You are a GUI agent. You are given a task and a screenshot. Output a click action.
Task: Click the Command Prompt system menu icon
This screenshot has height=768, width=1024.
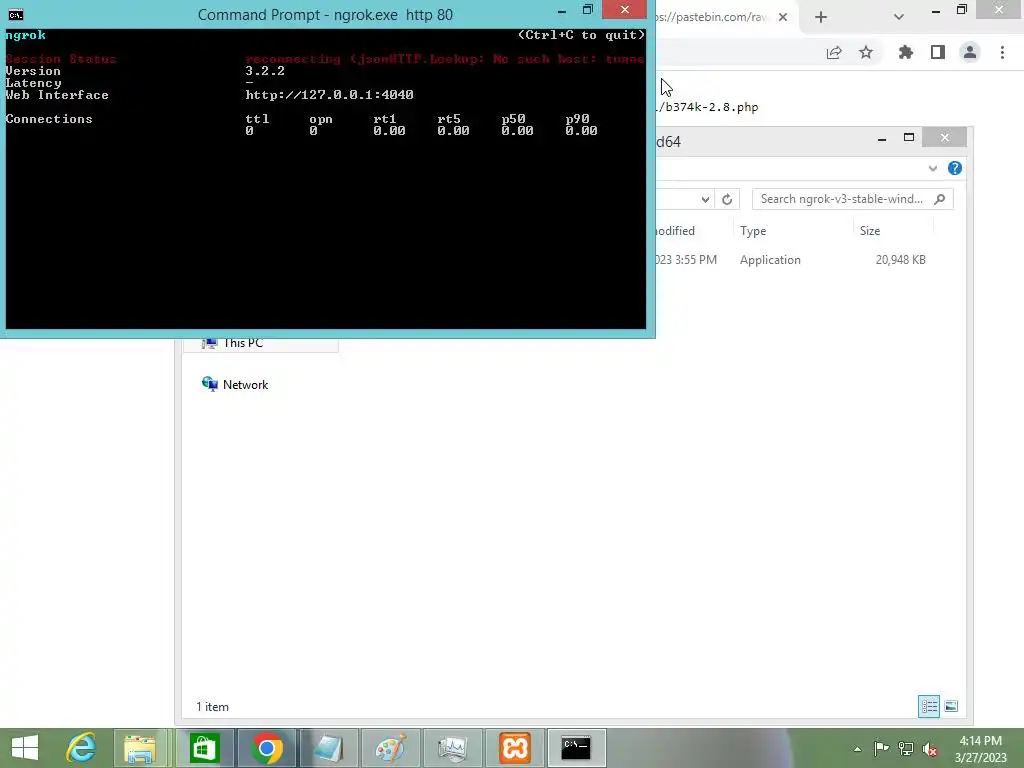[x=16, y=14]
